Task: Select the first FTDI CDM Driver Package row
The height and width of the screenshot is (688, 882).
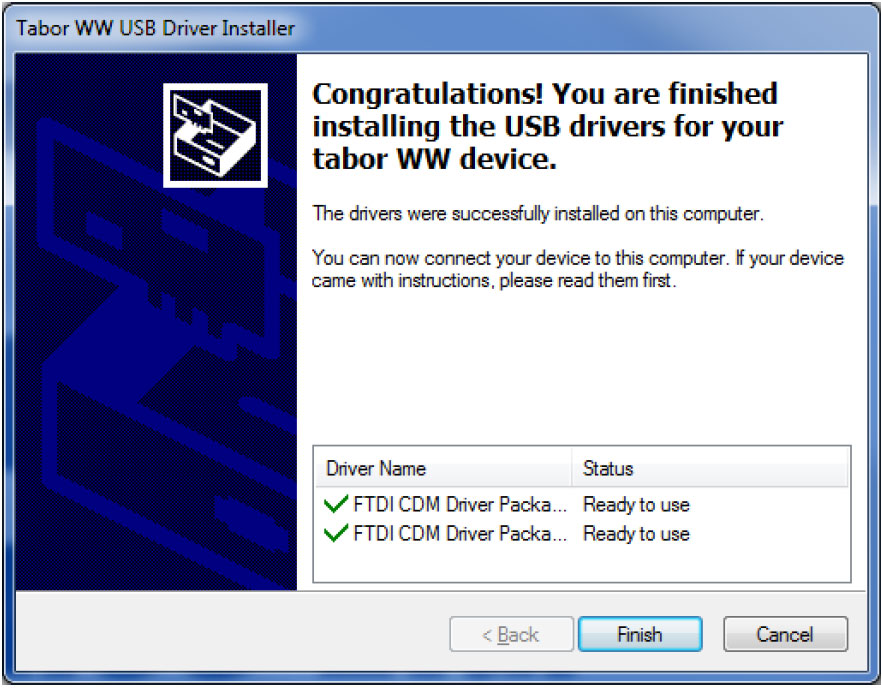Action: [x=582, y=505]
